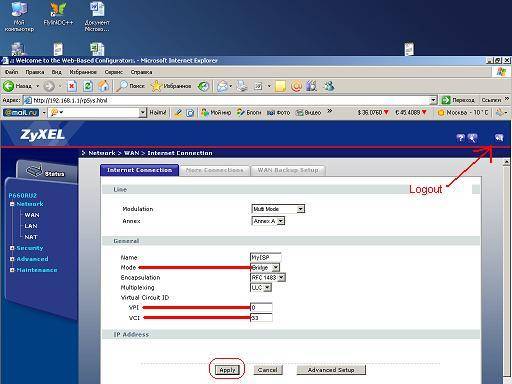This screenshot has width=512, height=384.
Task: Open the LAN link in sidebar
Action: click(x=31, y=226)
